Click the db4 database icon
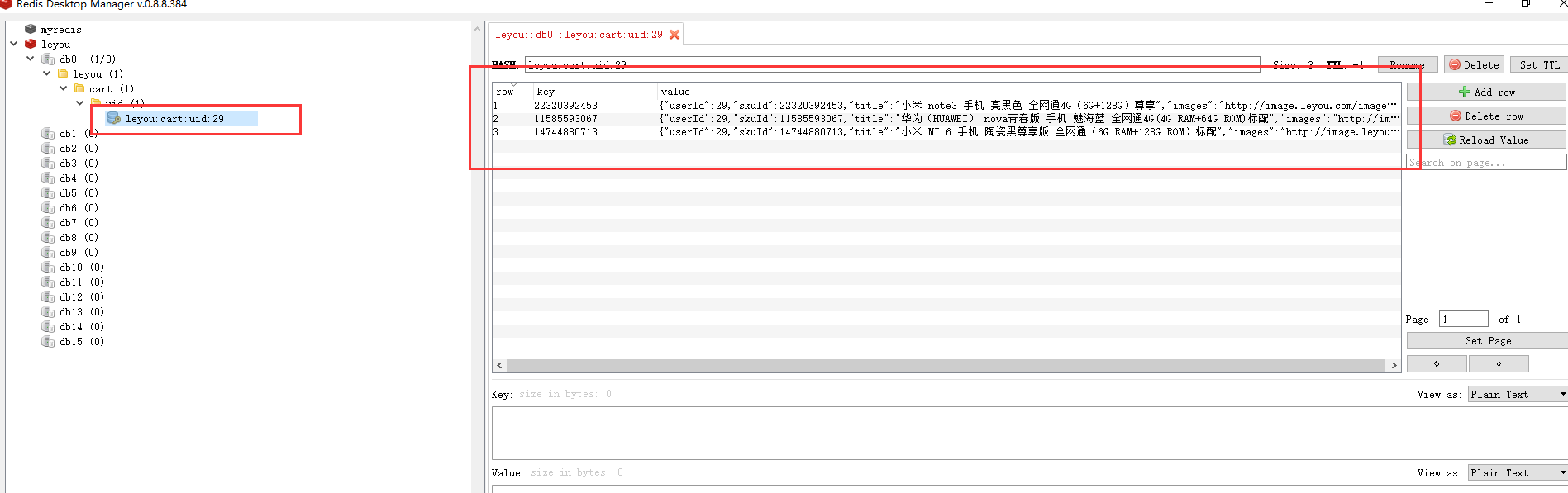Image resolution: width=1568 pixels, height=493 pixels. point(48,178)
